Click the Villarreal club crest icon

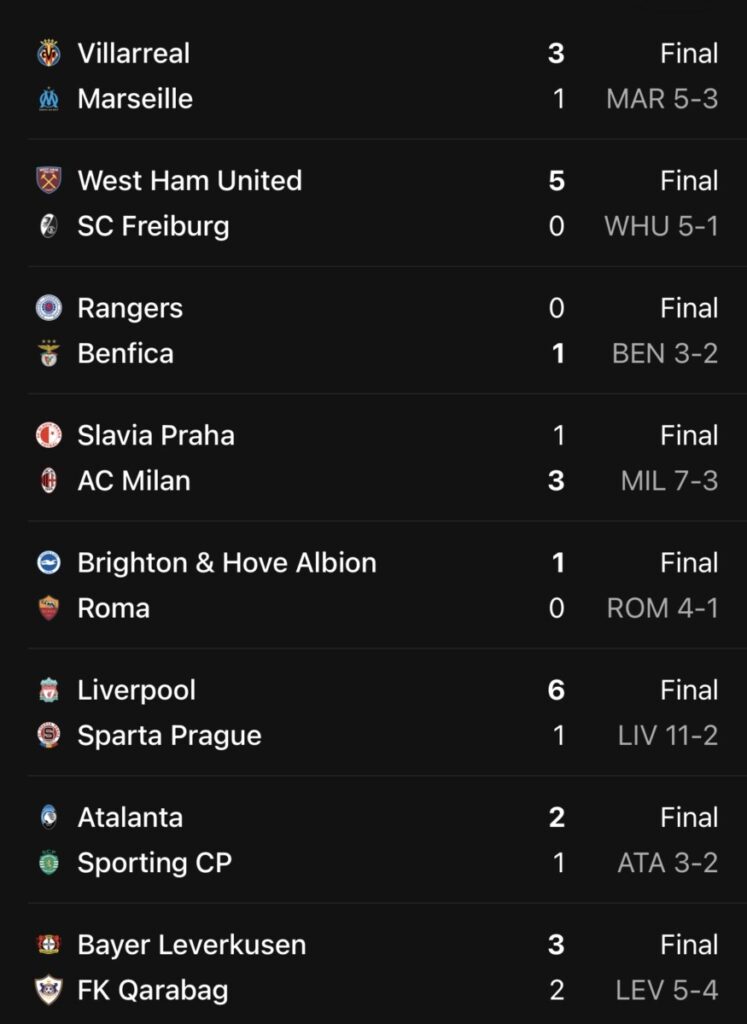[x=48, y=53]
